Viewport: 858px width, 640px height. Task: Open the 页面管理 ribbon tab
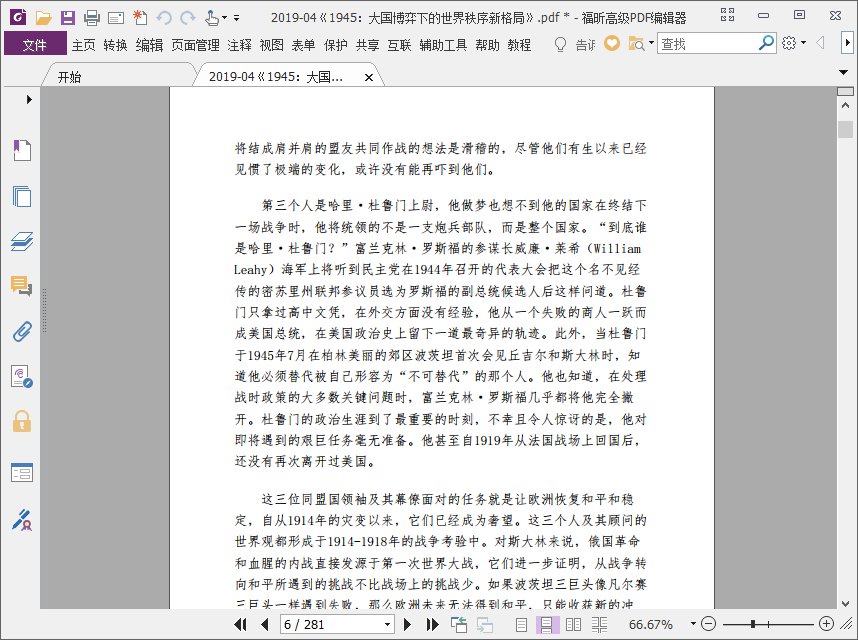(195, 45)
